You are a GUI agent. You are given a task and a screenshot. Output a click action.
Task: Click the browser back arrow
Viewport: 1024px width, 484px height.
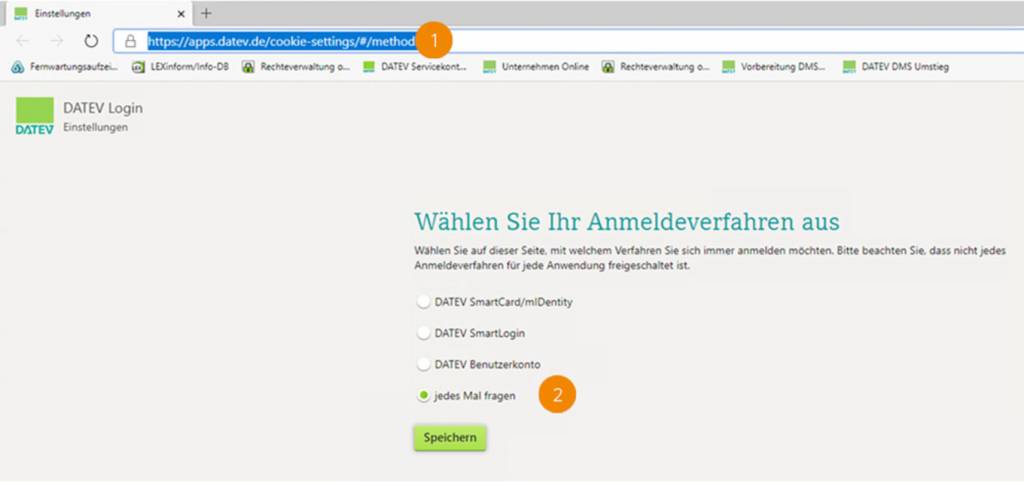pyautogui.click(x=23, y=41)
